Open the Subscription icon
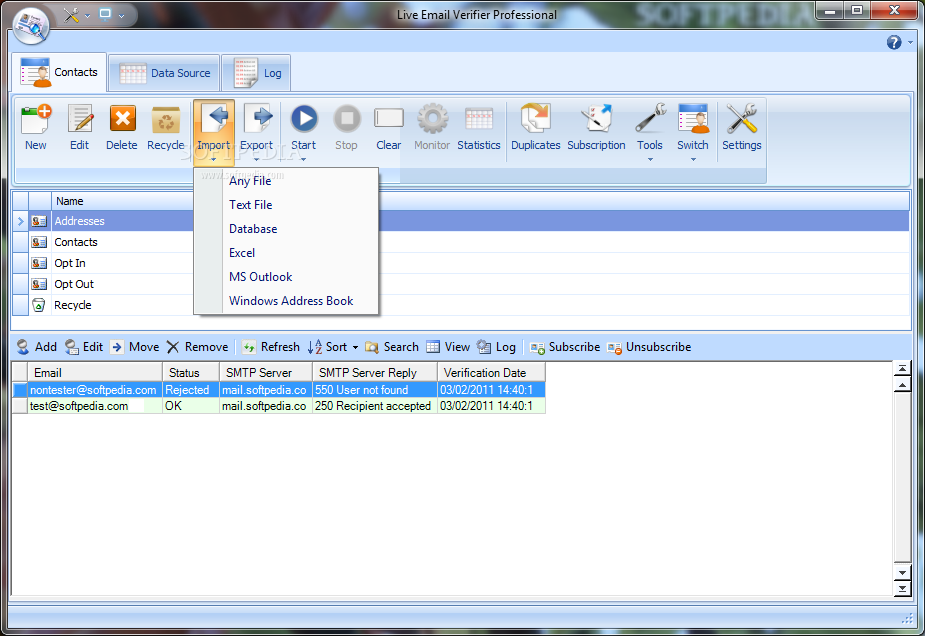This screenshot has width=925, height=636. point(596,119)
